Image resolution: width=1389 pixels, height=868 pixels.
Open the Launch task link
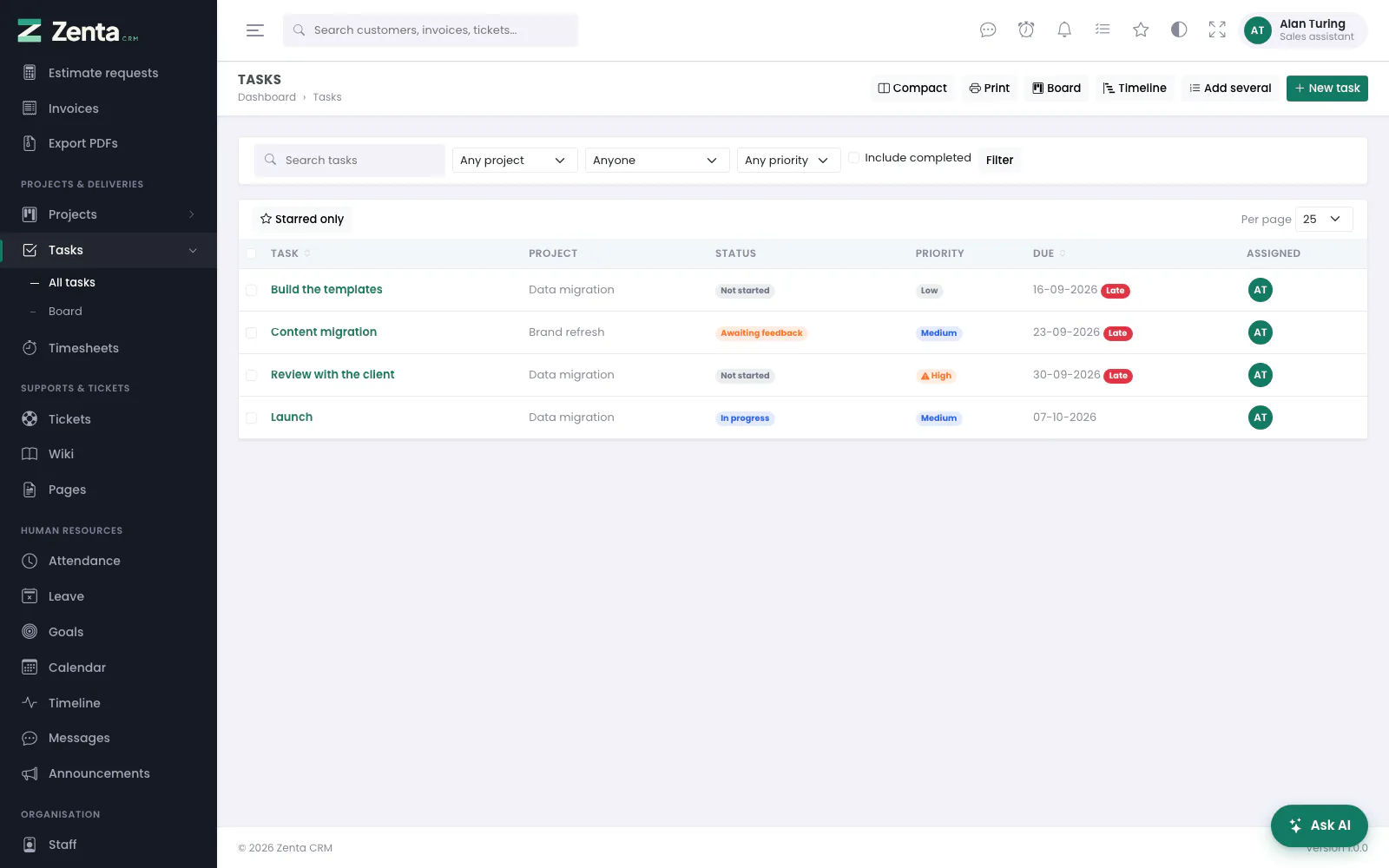(292, 418)
